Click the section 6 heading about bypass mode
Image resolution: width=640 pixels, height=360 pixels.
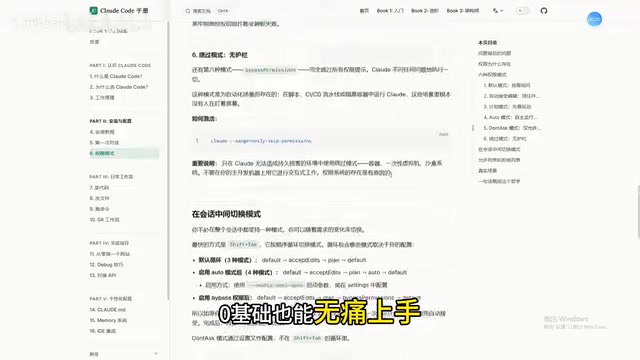tap(220, 55)
